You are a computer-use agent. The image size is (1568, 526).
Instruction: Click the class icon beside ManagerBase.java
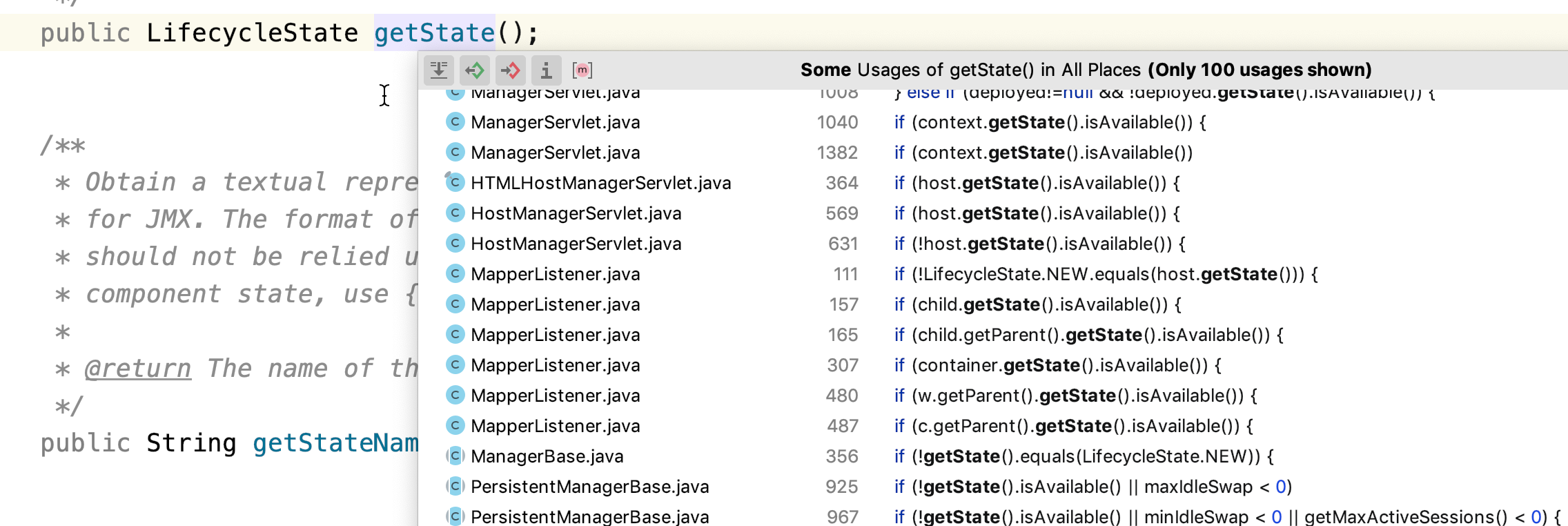coord(454,456)
